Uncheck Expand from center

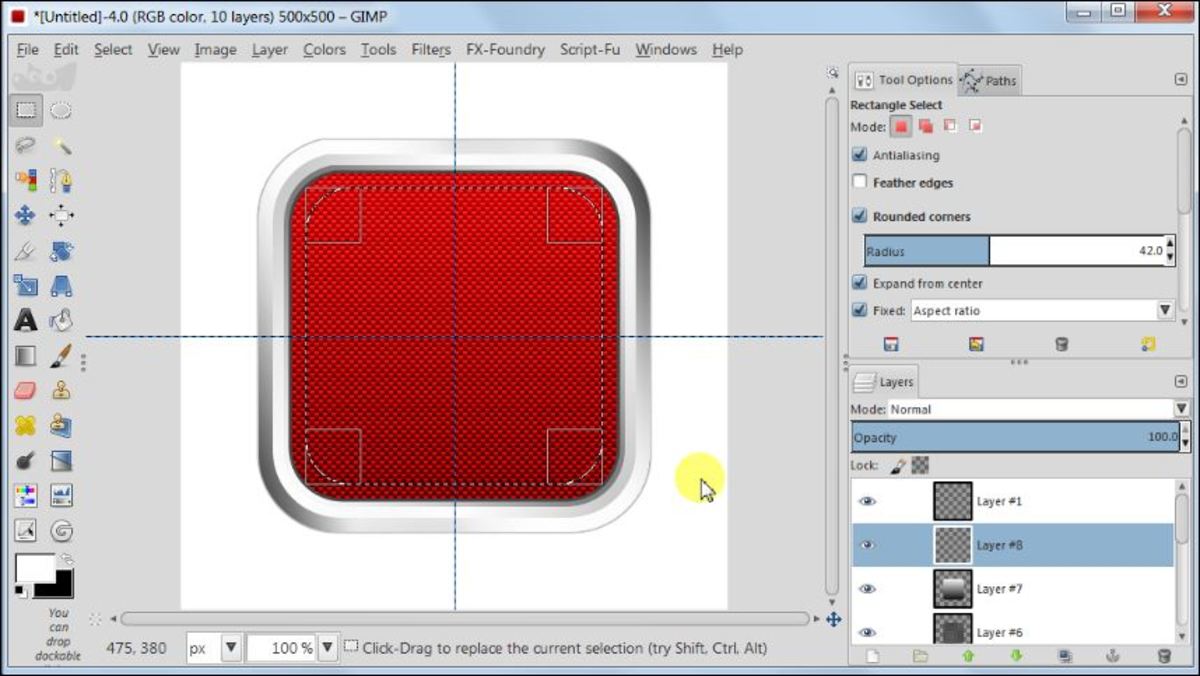pos(860,283)
